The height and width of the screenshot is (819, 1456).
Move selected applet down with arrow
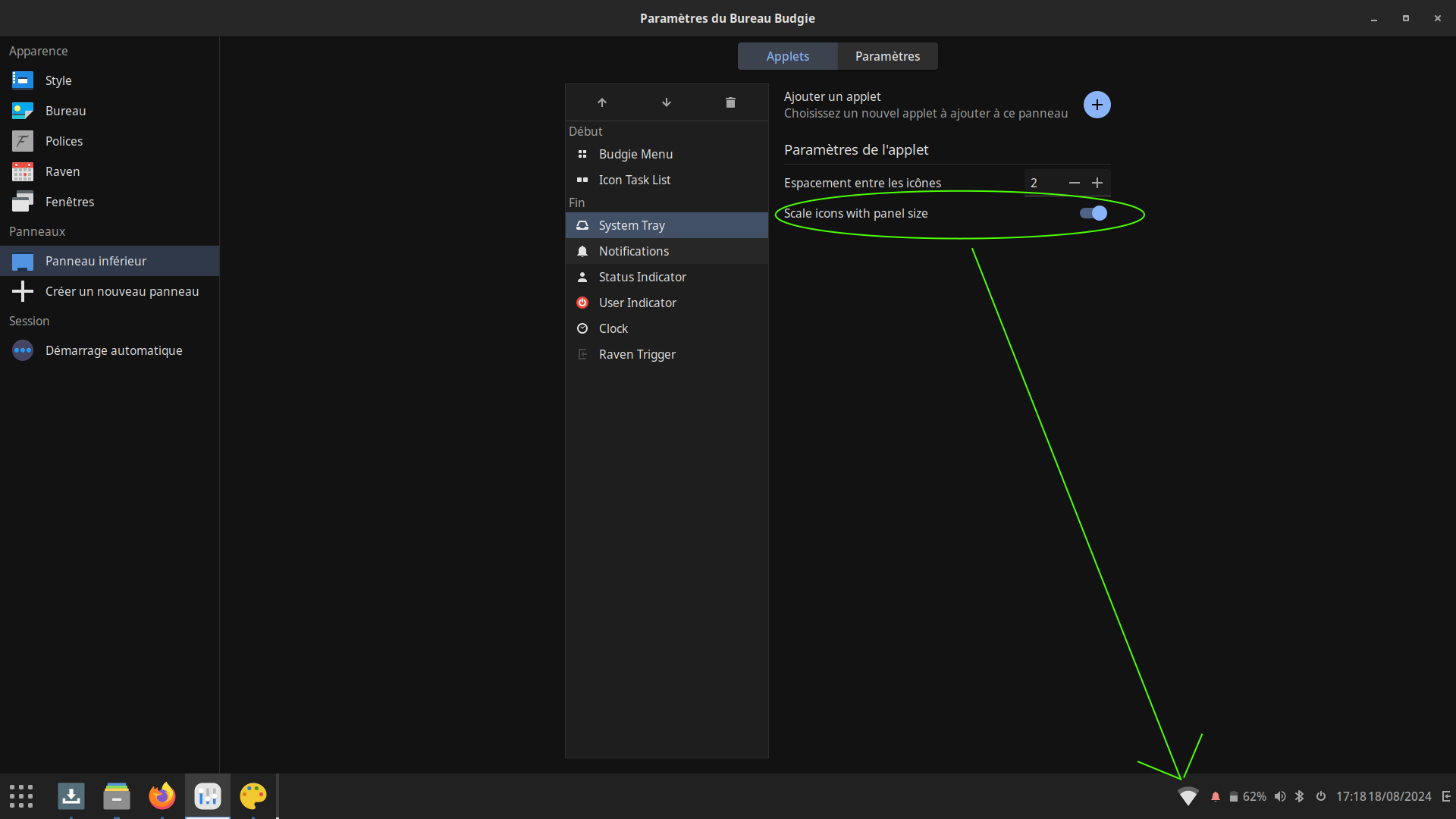point(667,102)
